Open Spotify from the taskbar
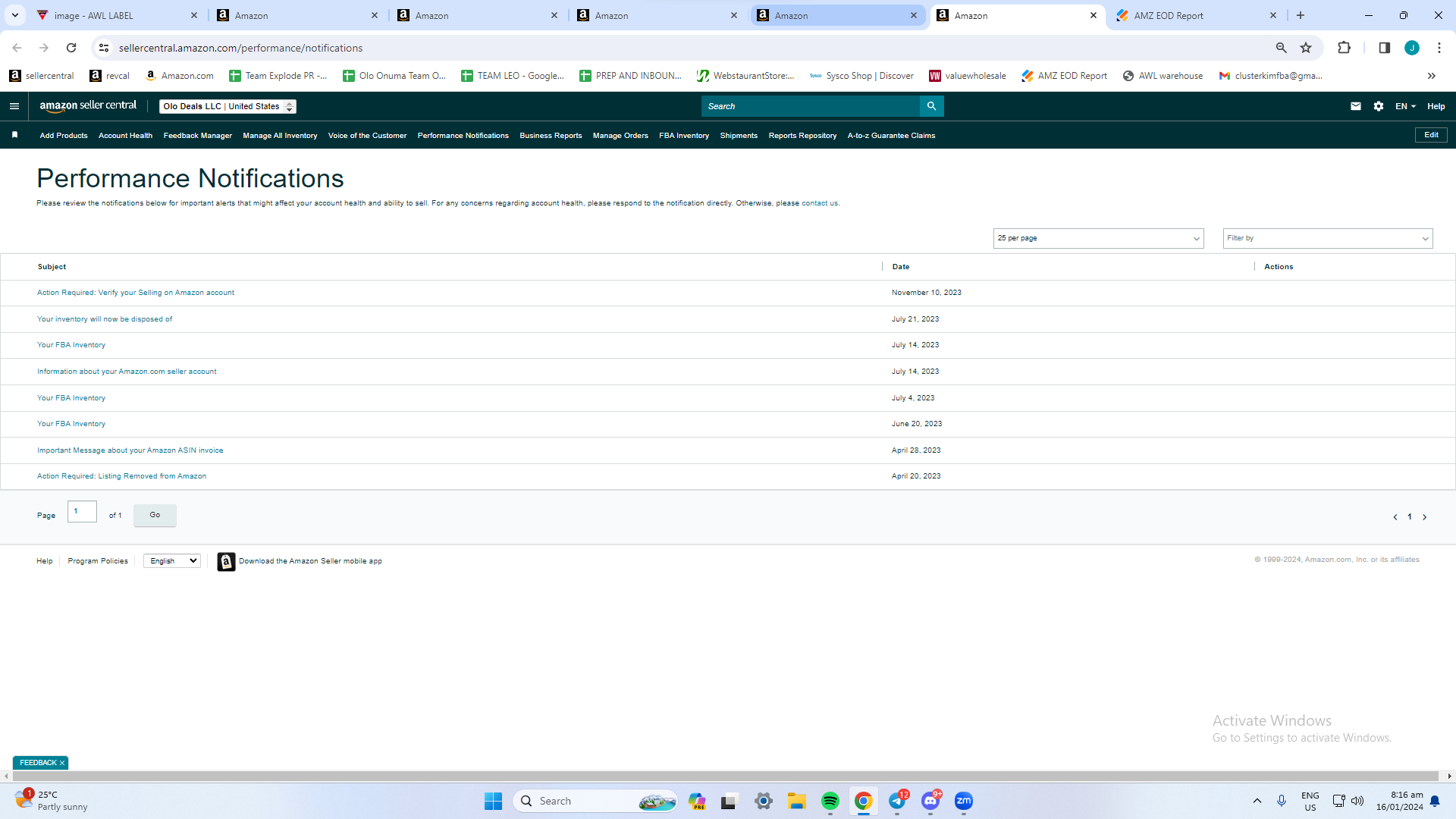 [x=830, y=801]
